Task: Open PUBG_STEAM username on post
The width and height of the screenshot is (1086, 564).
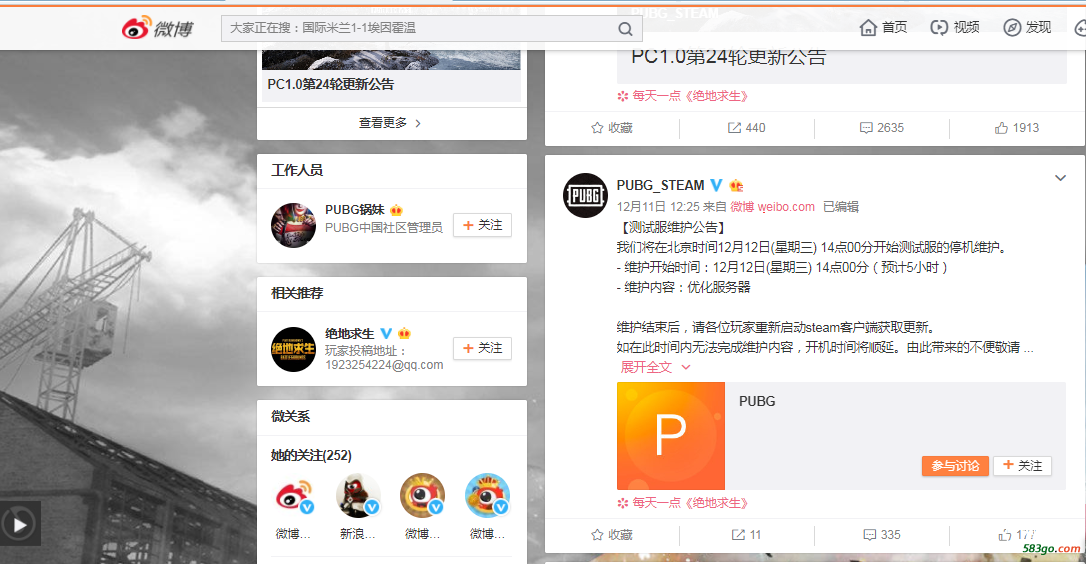Action: [x=660, y=186]
